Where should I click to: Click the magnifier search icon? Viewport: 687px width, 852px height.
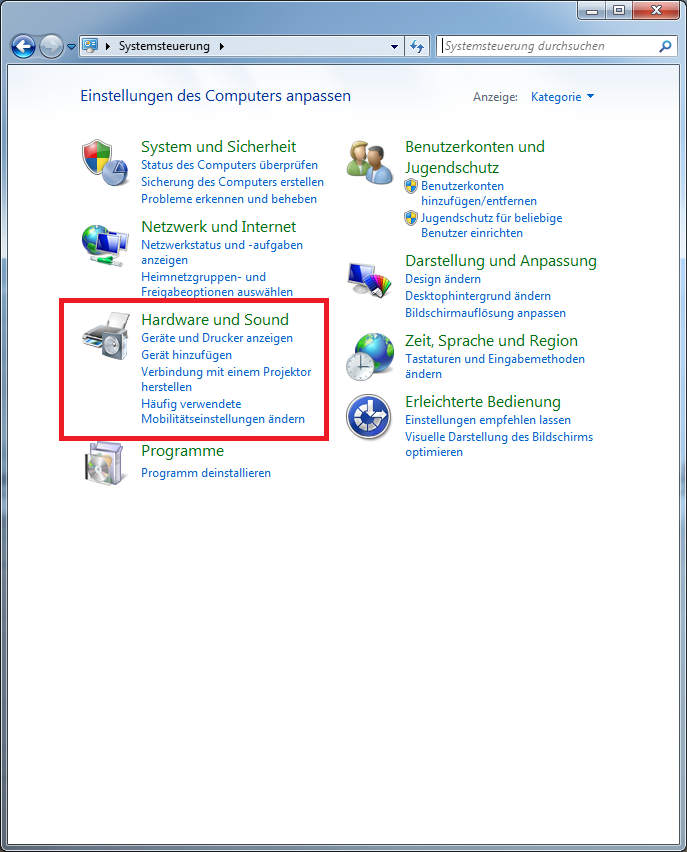pyautogui.click(x=665, y=46)
